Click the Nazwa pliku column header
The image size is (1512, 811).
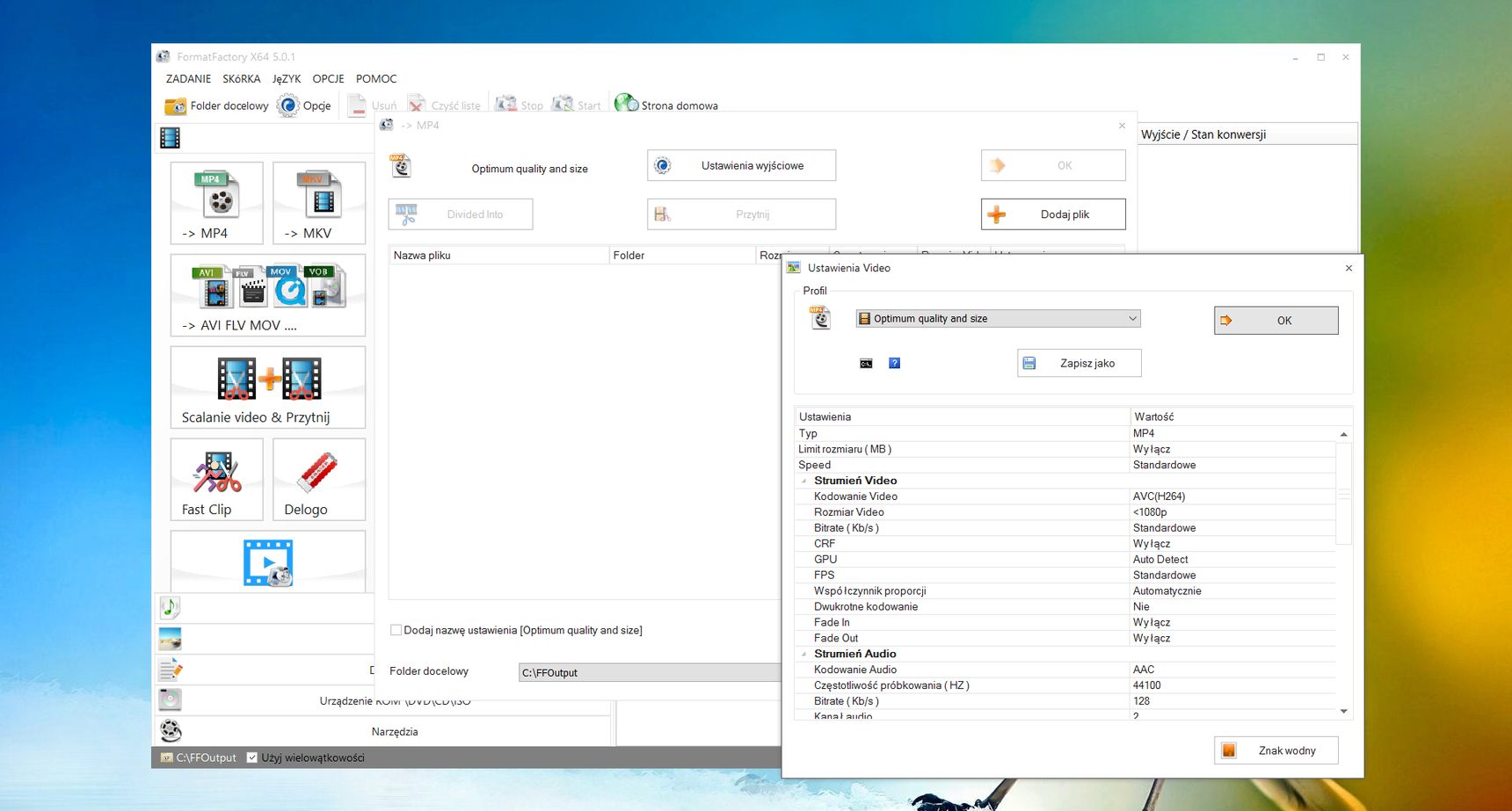pyautogui.click(x=499, y=256)
